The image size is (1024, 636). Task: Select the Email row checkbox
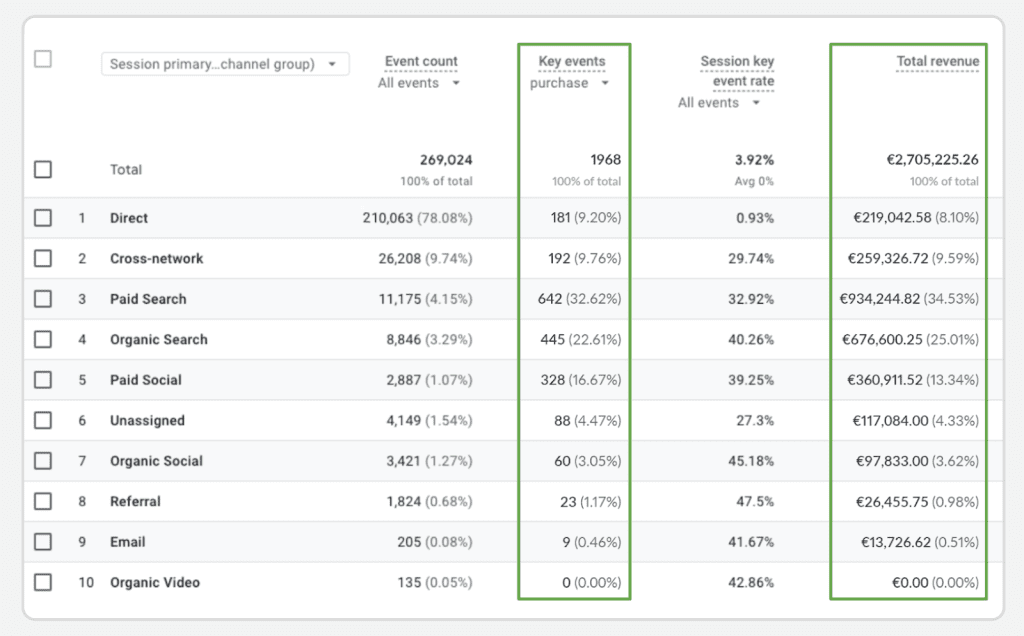pos(43,542)
